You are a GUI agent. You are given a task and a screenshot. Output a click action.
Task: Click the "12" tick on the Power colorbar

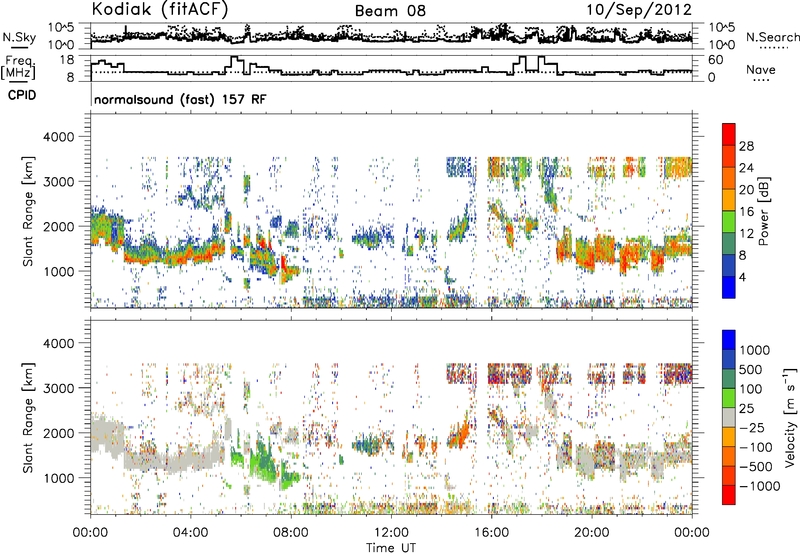[746, 234]
